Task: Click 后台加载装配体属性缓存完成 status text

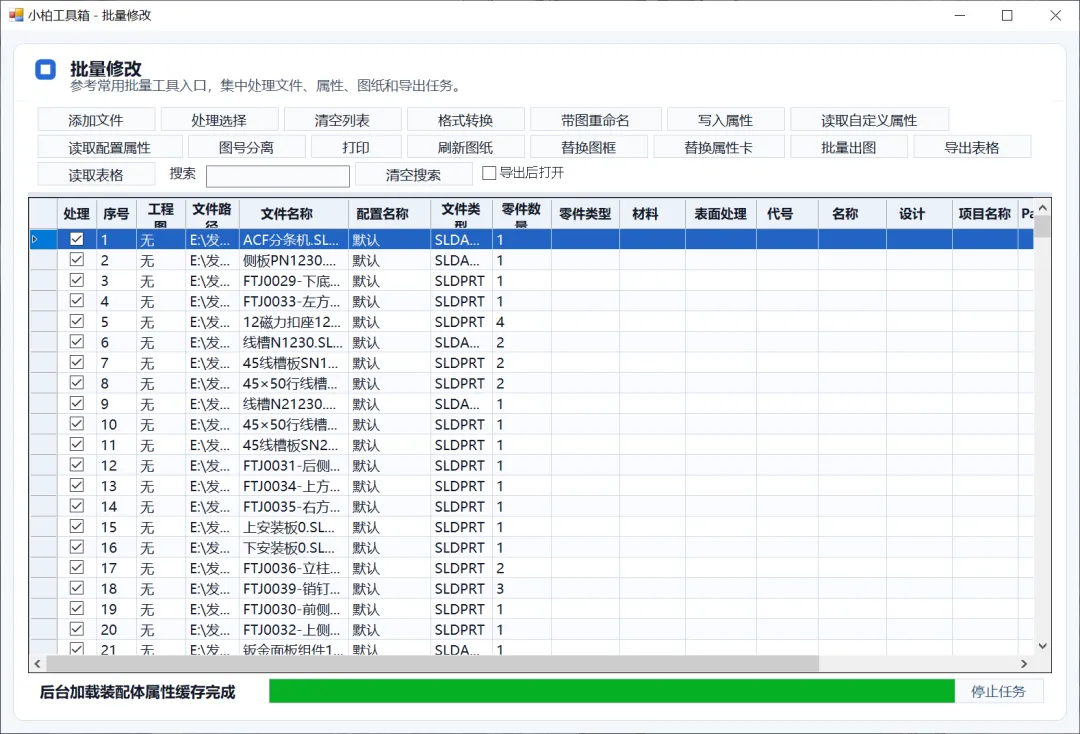Action: pos(138,692)
